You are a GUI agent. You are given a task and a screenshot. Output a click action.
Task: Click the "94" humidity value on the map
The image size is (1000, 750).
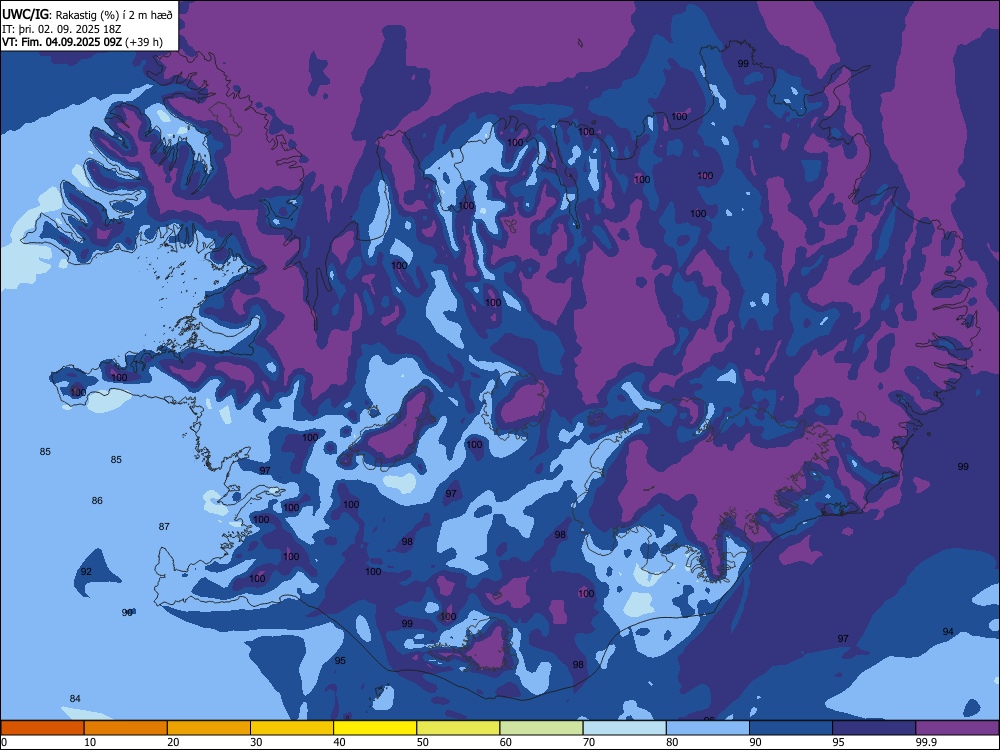click(x=948, y=631)
